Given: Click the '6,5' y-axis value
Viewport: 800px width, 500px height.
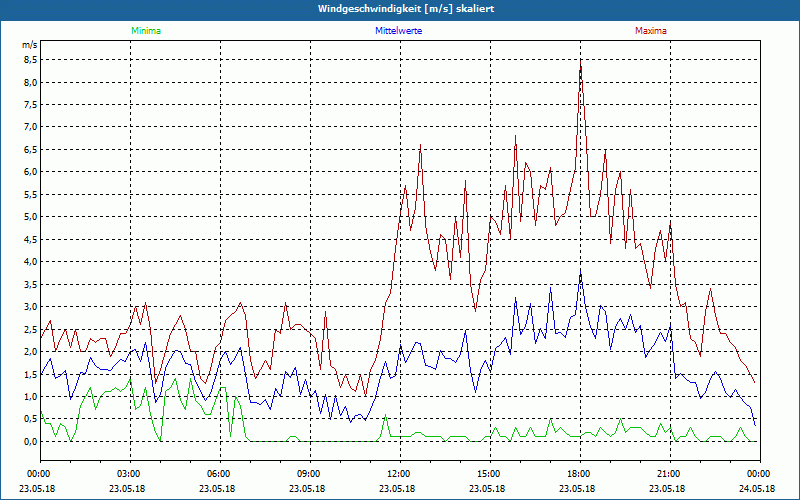Looking at the screenshot, I should tap(31, 149).
